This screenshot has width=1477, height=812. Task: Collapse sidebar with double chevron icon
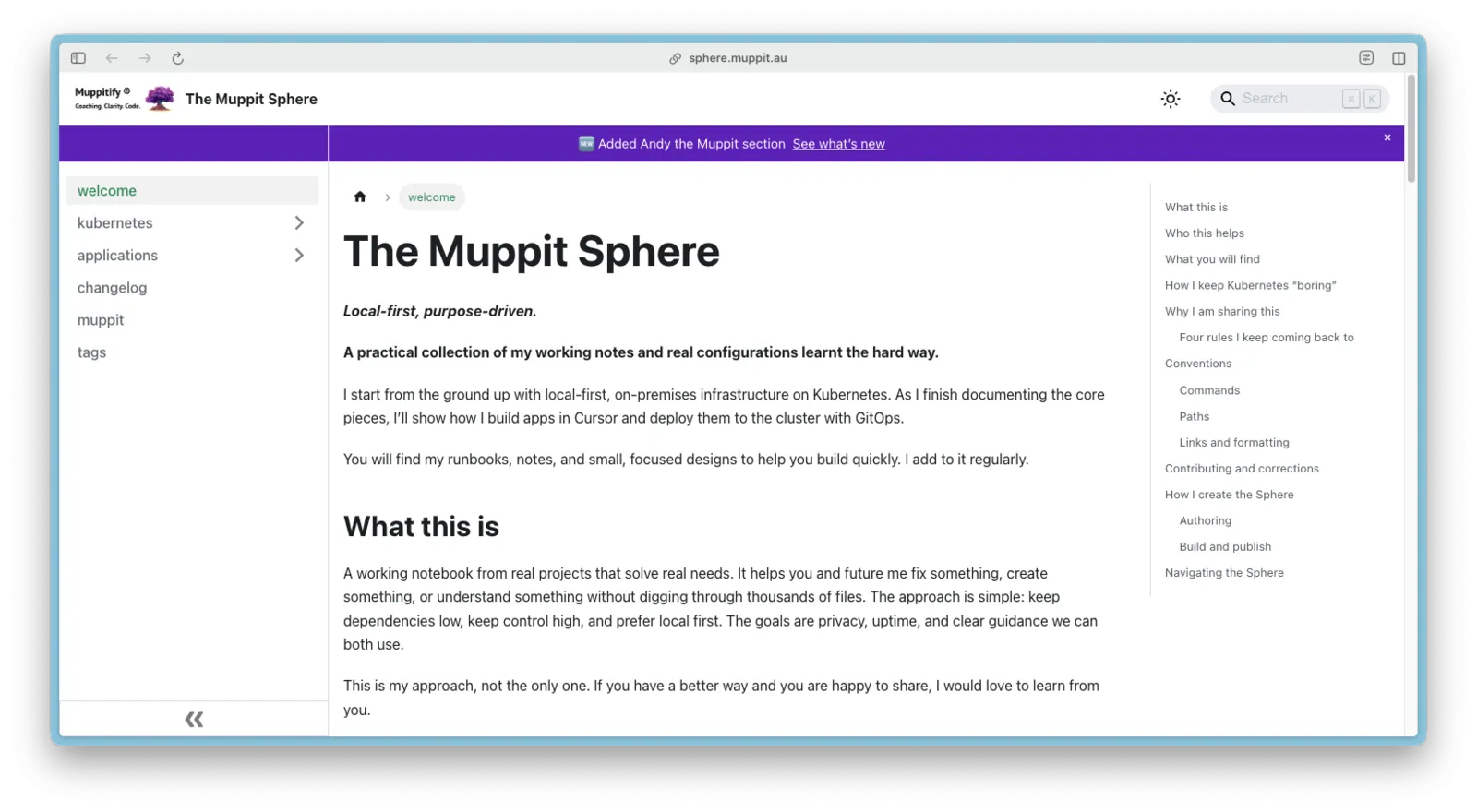[x=194, y=720]
